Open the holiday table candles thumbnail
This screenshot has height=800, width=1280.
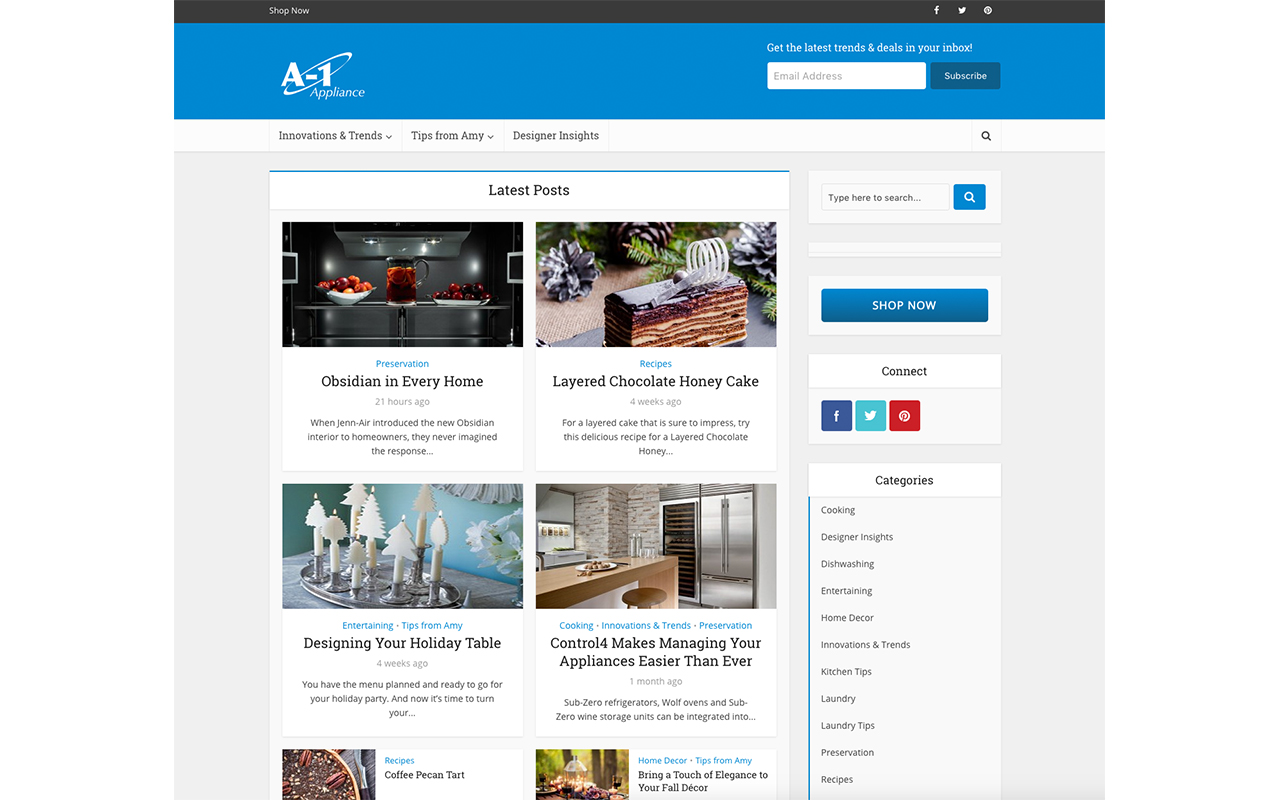(x=402, y=546)
